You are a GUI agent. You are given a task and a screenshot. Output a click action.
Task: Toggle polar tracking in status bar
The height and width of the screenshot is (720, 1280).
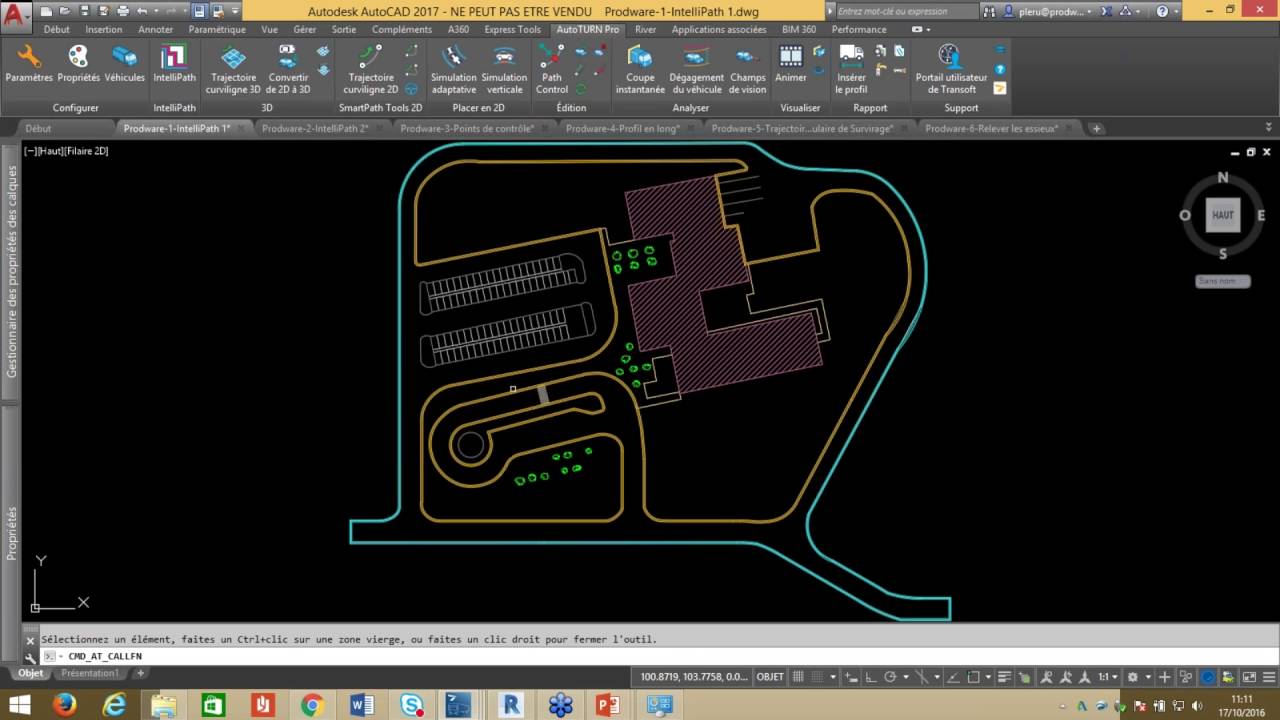click(x=890, y=677)
